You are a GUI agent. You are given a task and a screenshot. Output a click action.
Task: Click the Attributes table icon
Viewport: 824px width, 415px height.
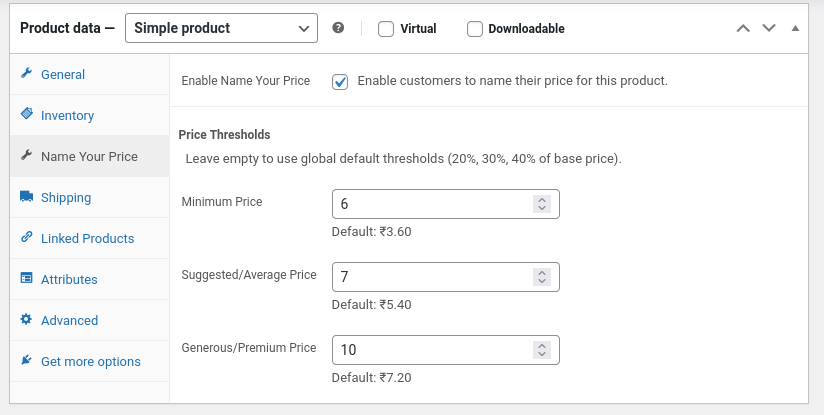click(26, 278)
